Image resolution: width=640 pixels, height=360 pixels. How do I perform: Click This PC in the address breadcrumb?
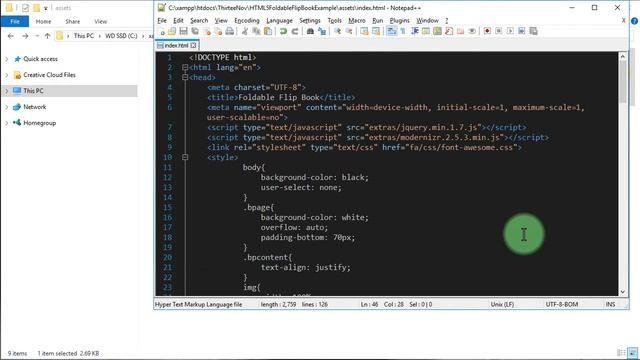(x=84, y=36)
